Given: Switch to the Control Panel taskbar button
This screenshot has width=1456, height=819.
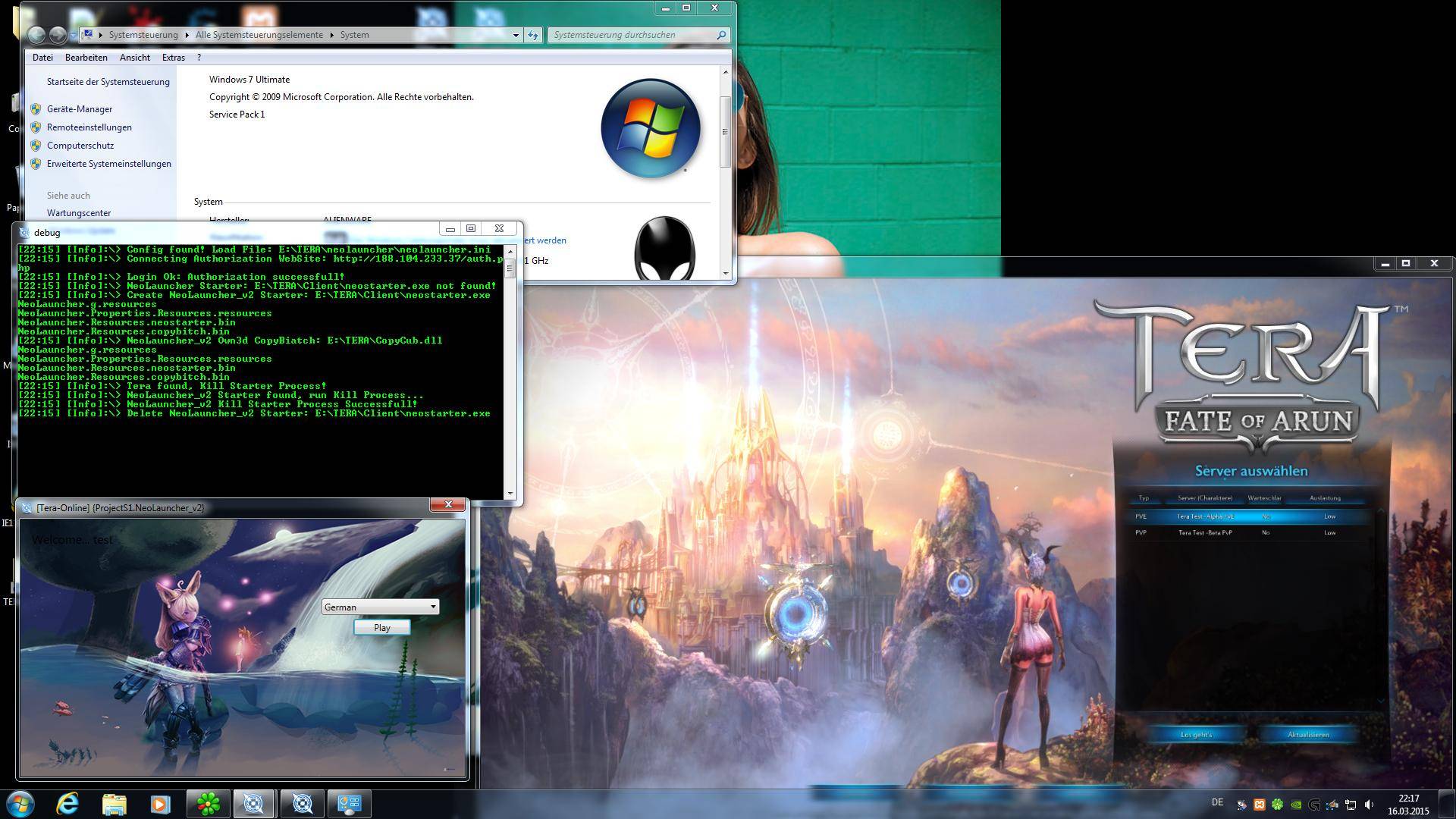Looking at the screenshot, I should [x=349, y=804].
